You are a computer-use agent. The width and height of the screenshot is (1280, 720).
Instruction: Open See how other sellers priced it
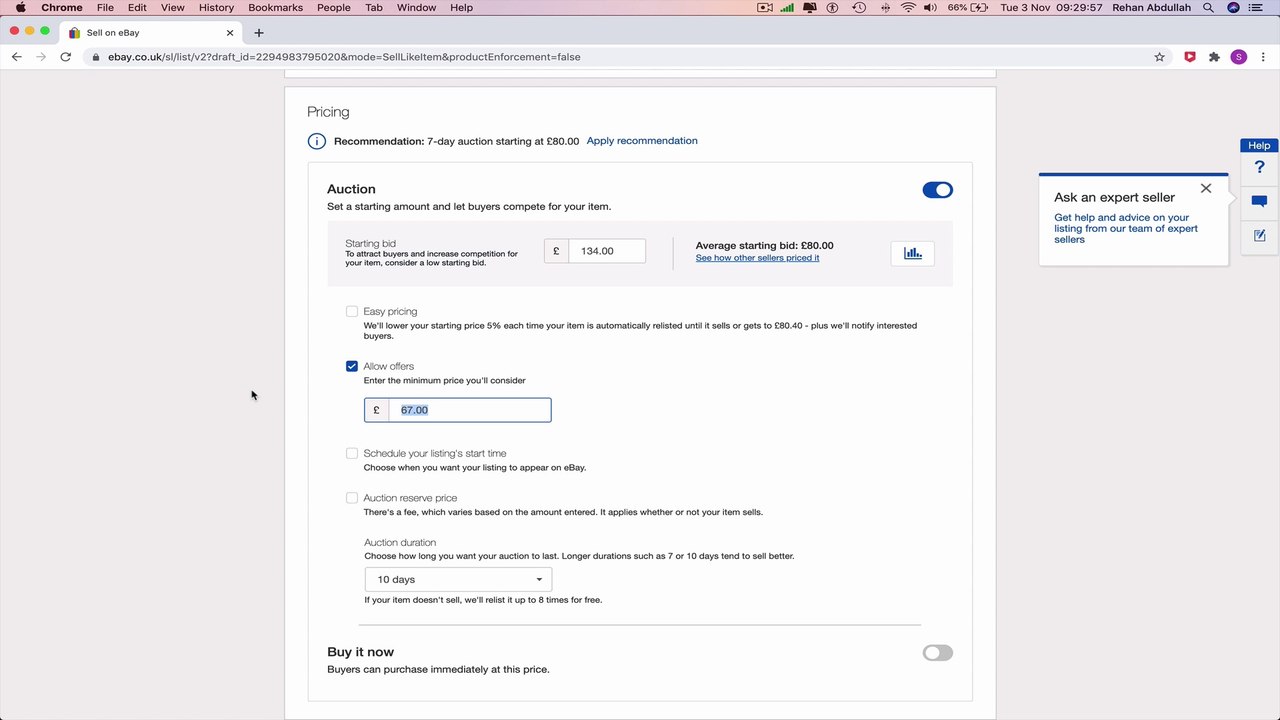click(757, 258)
